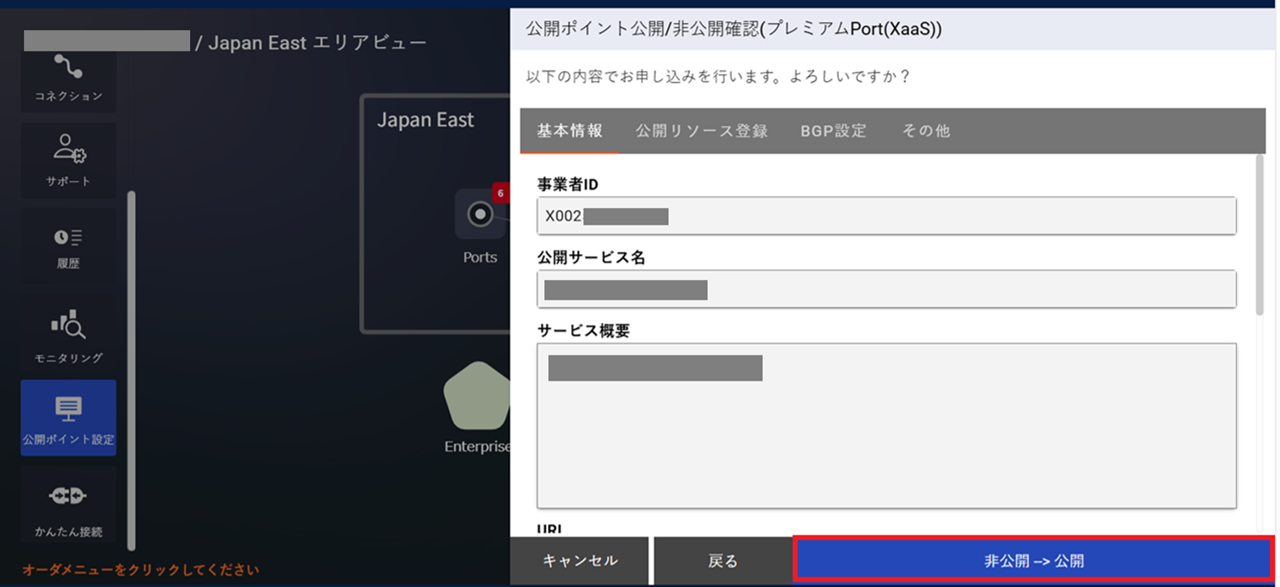Select the 公開ポイント設定 icon
1280x587 pixels.
67,417
